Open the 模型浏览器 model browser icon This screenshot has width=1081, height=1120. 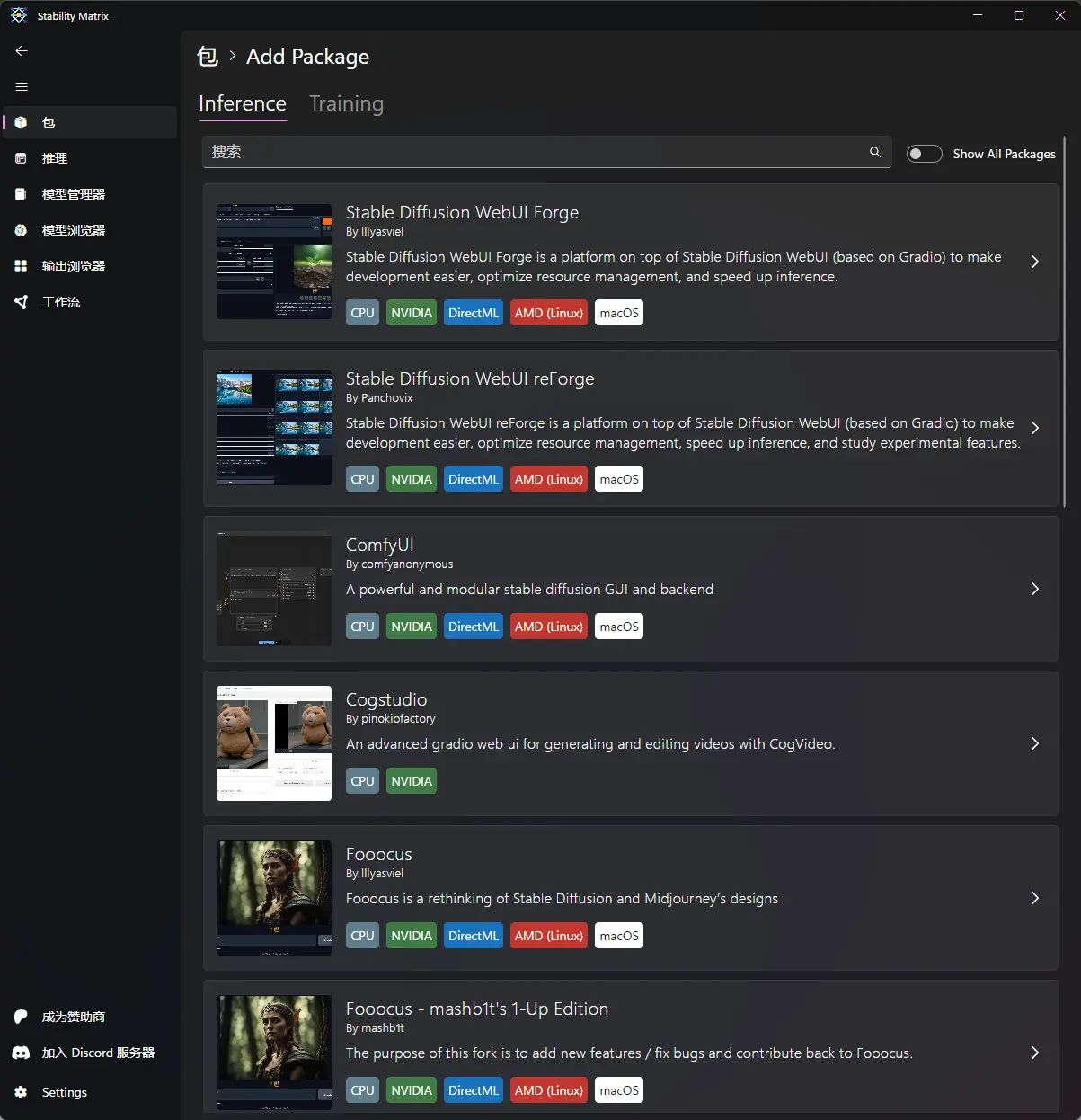tap(21, 230)
